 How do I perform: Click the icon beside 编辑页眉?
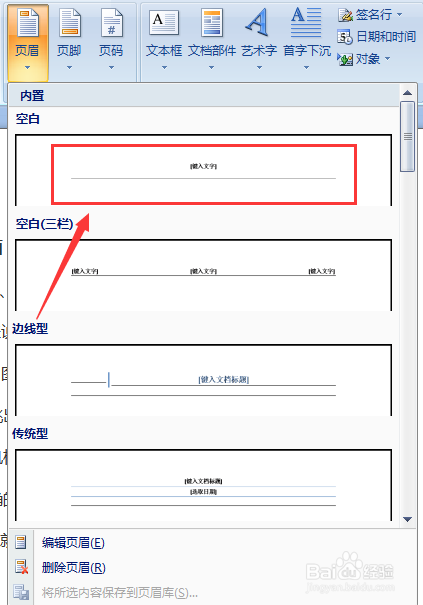pyautogui.click(x=21, y=542)
